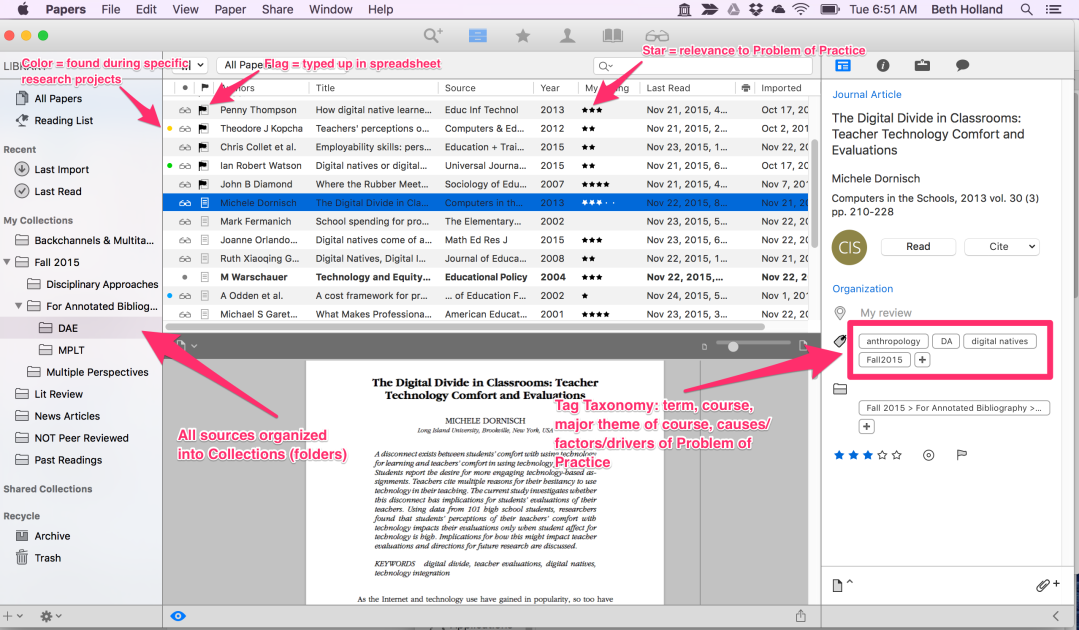Toggle the eye preview icon at bottom
The image size is (1079, 630).
178,616
